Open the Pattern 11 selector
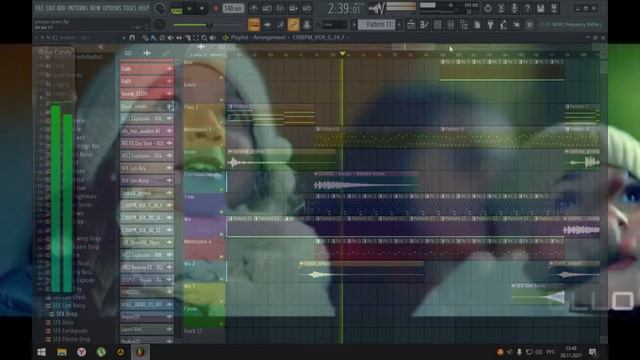 pos(376,25)
